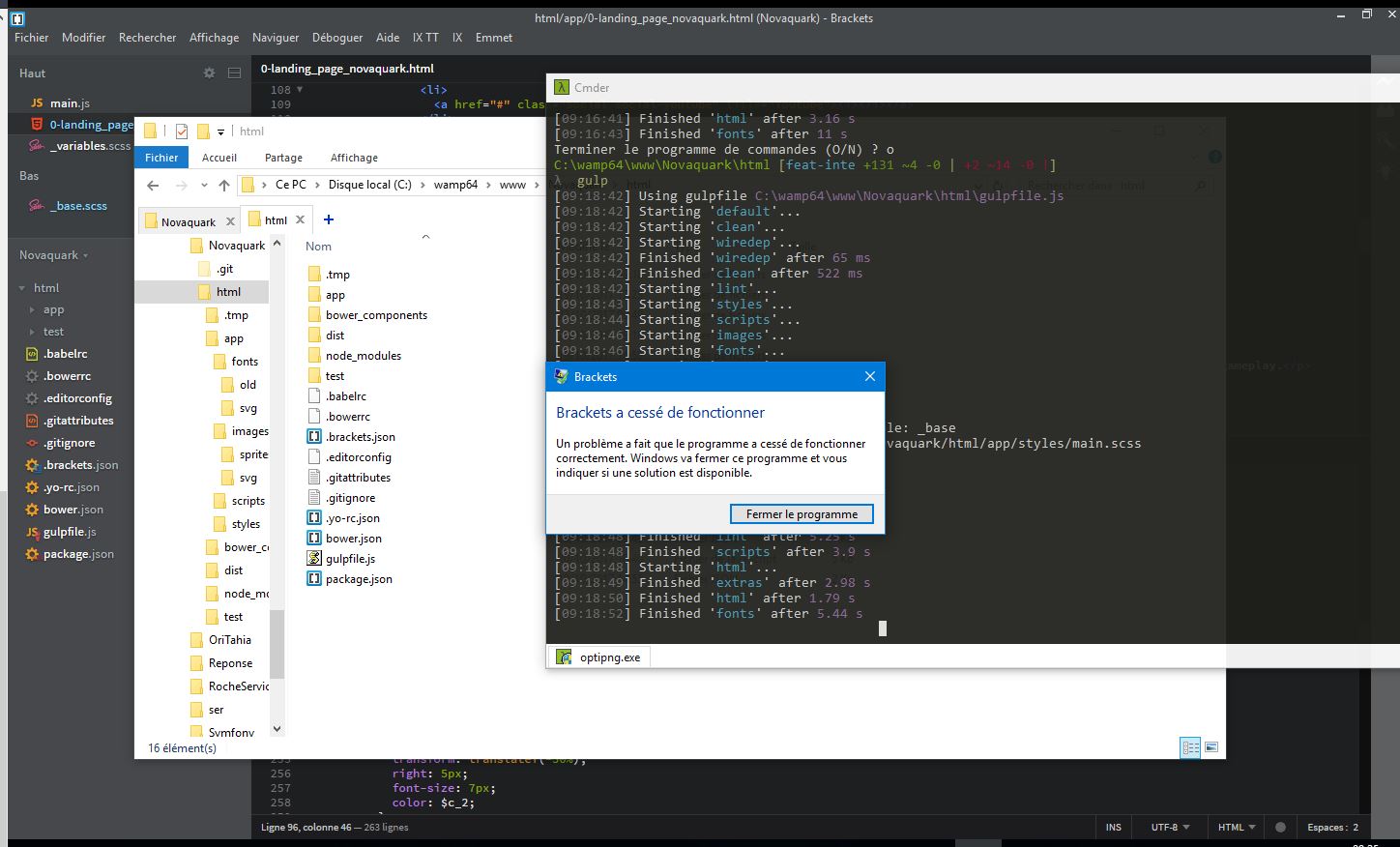Click the up arrow to go to parent folder

click(x=224, y=185)
